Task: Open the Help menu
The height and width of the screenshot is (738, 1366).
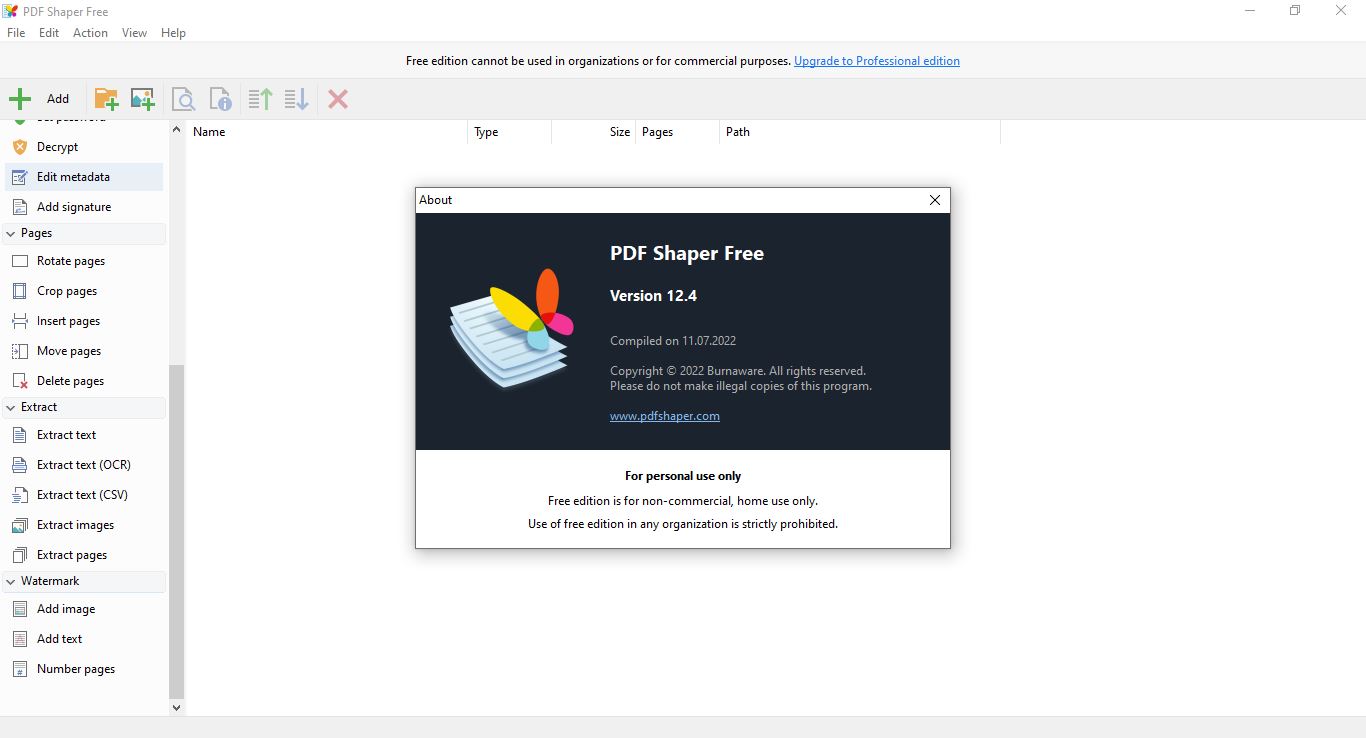Action: (x=173, y=33)
